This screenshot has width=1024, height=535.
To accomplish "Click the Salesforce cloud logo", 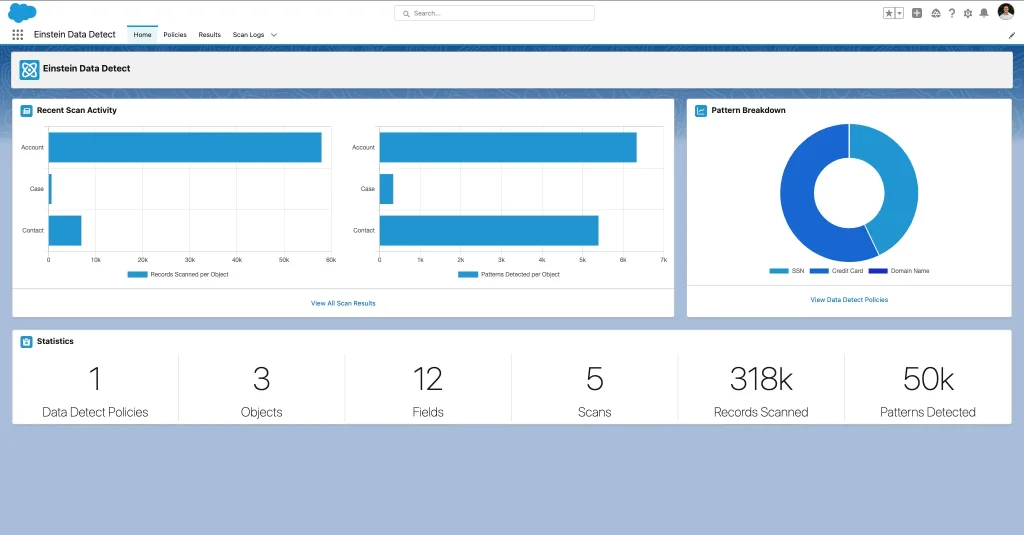I will [22, 12].
